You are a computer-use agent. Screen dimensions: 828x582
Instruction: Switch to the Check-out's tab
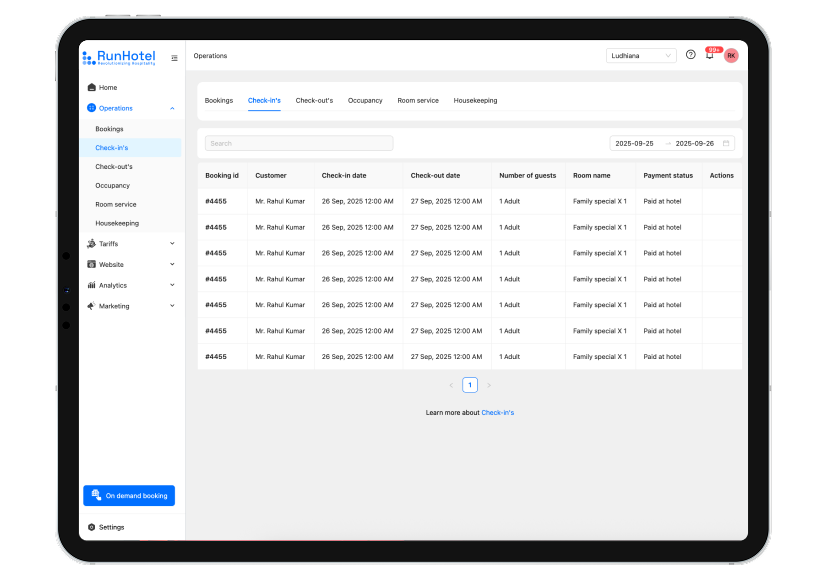[314, 100]
